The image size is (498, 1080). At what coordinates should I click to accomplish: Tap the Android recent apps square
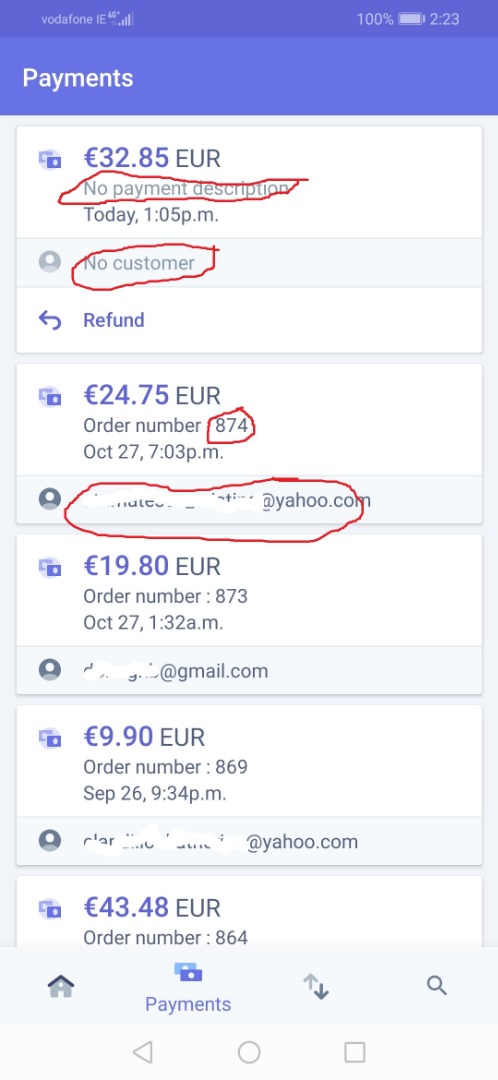pos(355,1052)
